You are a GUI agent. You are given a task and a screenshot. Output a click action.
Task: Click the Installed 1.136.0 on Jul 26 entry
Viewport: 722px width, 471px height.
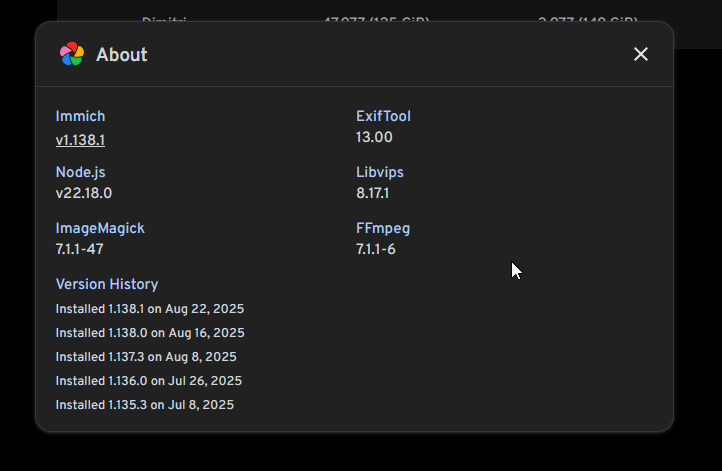[149, 381]
